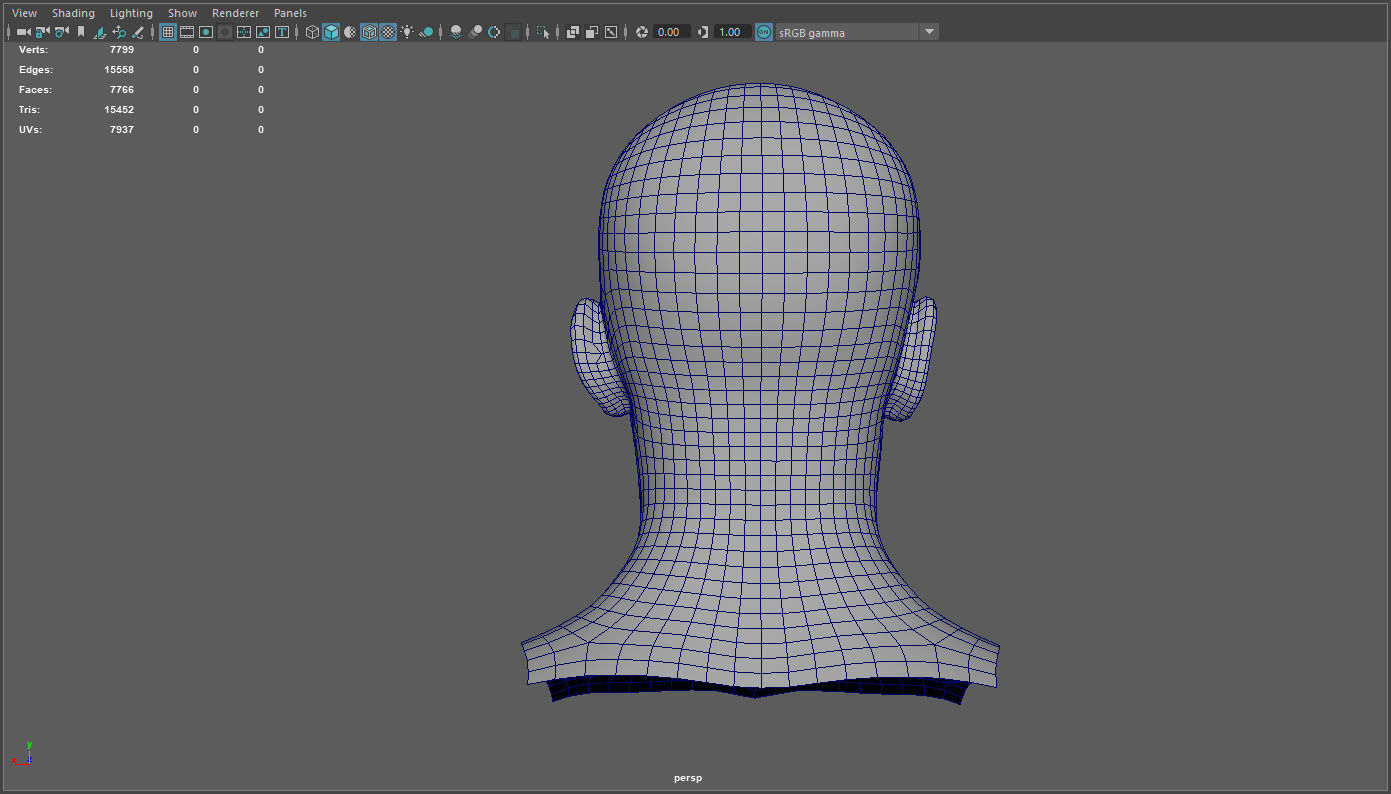Open the Show menu
This screenshot has height=794, width=1391.
[x=182, y=13]
